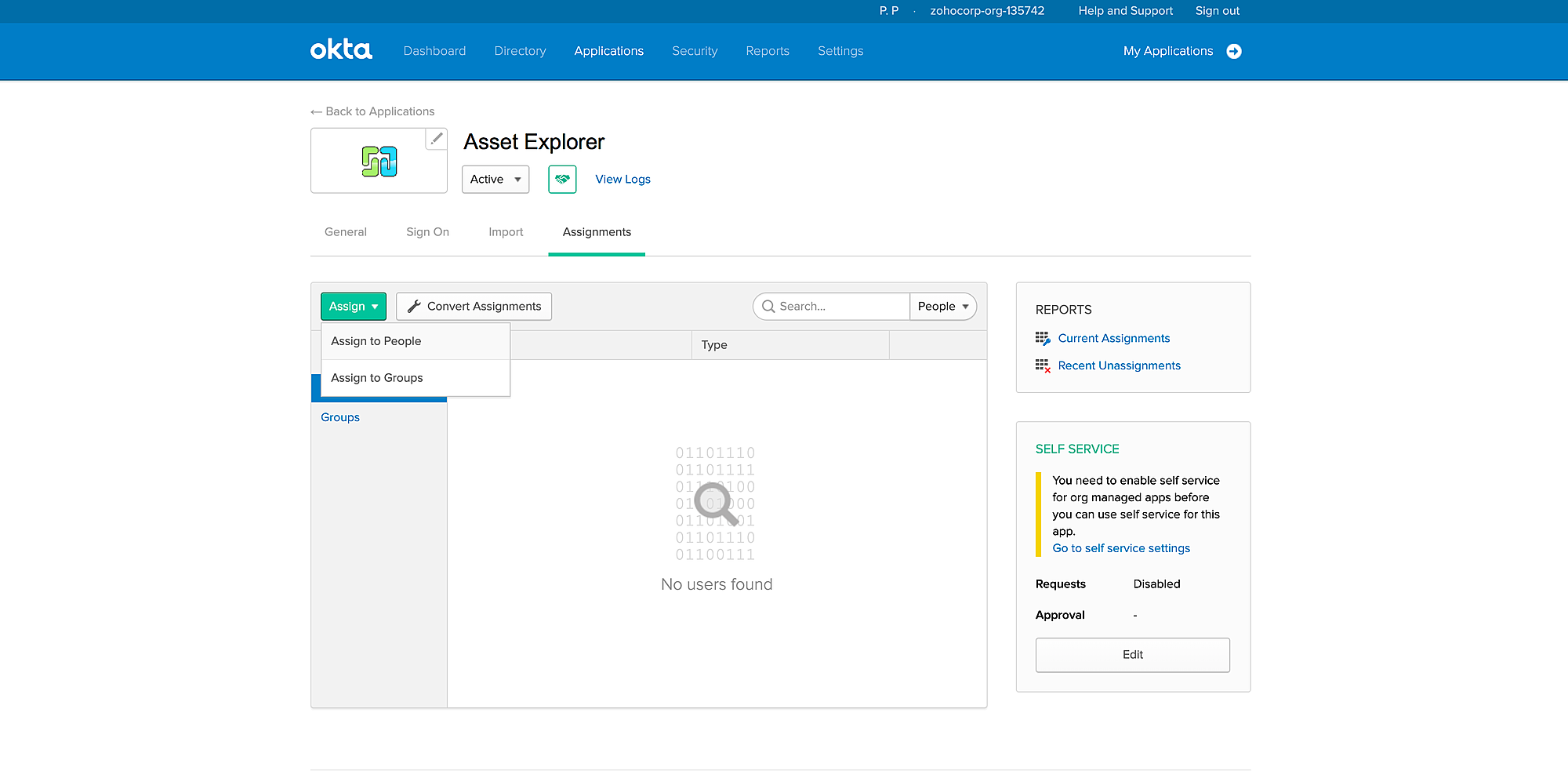
Task: Click the Okta logo
Action: (x=341, y=50)
